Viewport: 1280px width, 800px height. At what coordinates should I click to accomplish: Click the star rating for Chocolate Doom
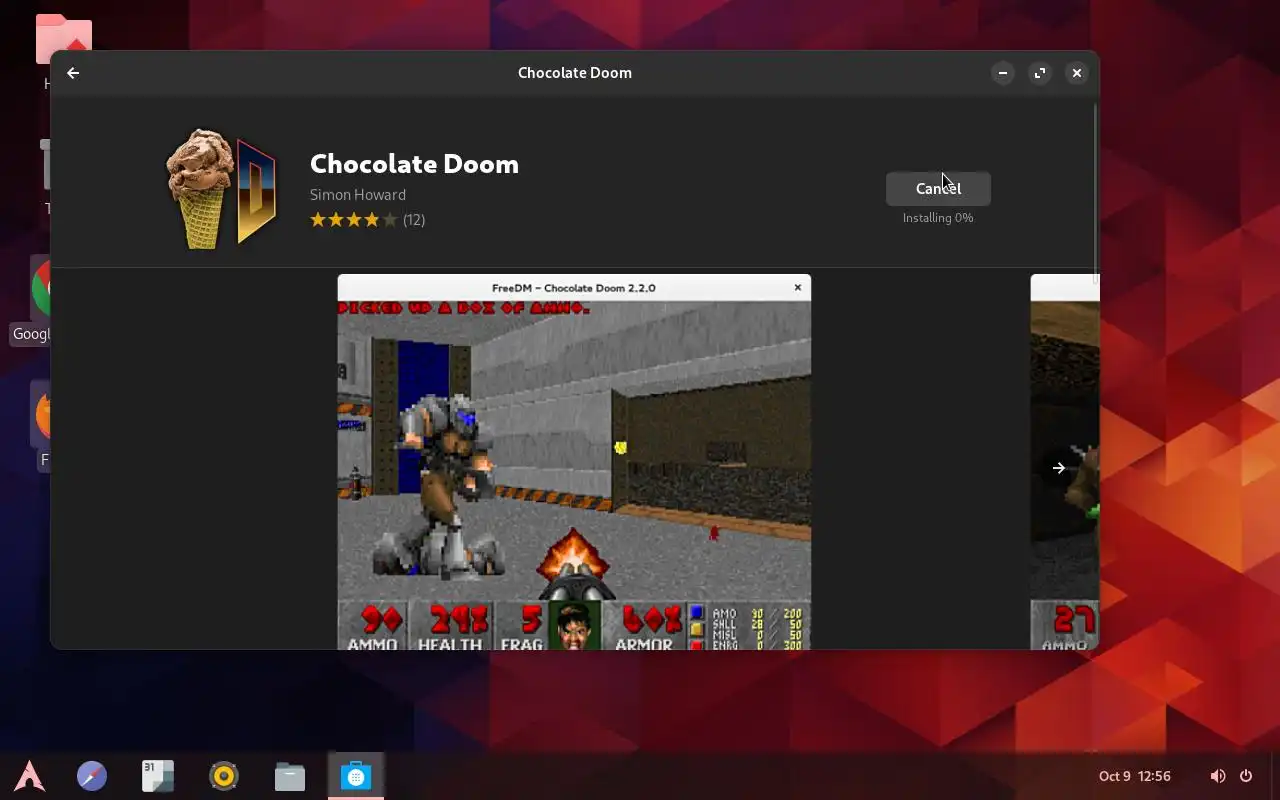[x=353, y=220]
